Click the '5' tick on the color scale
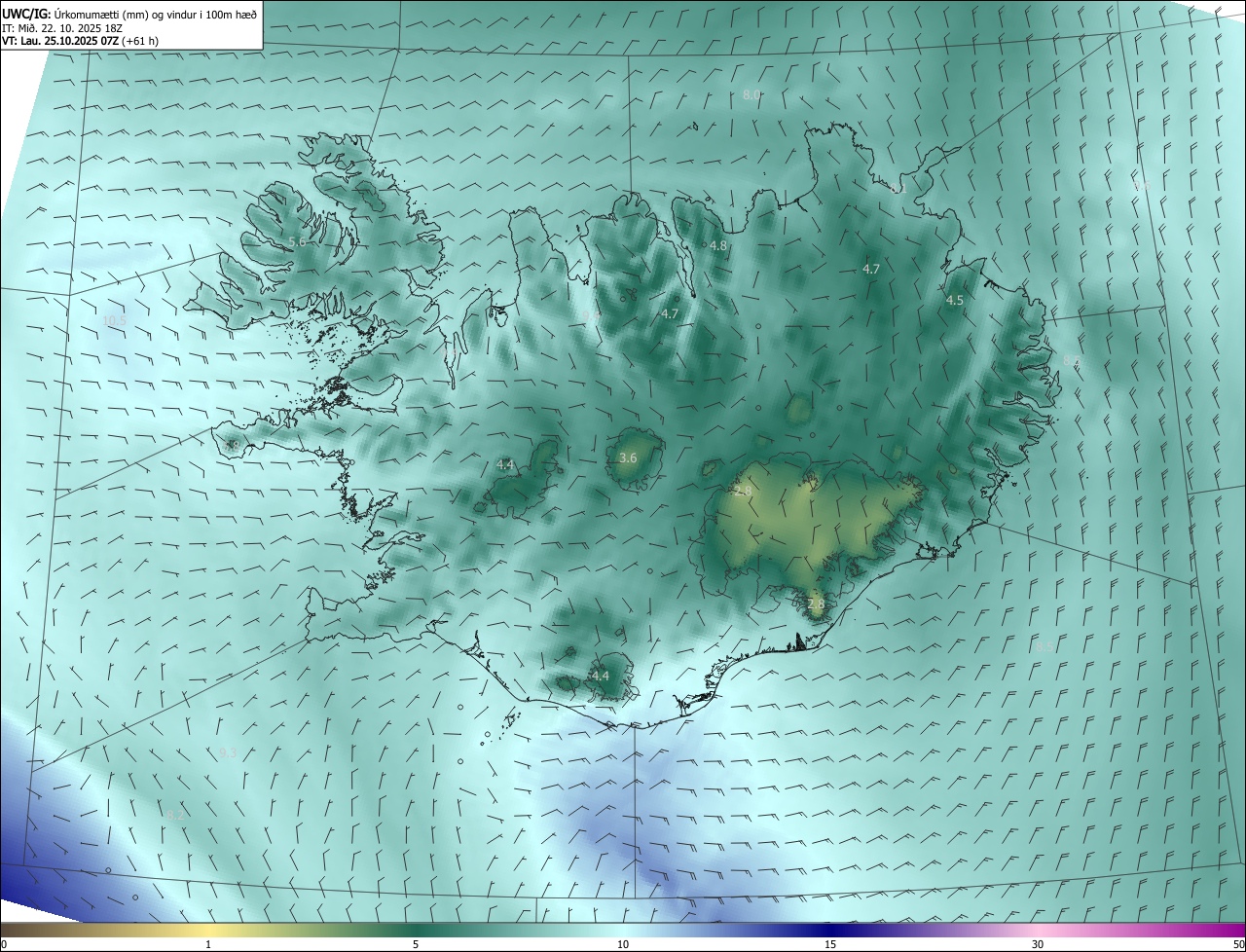This screenshot has height=952, width=1246. coord(416,944)
